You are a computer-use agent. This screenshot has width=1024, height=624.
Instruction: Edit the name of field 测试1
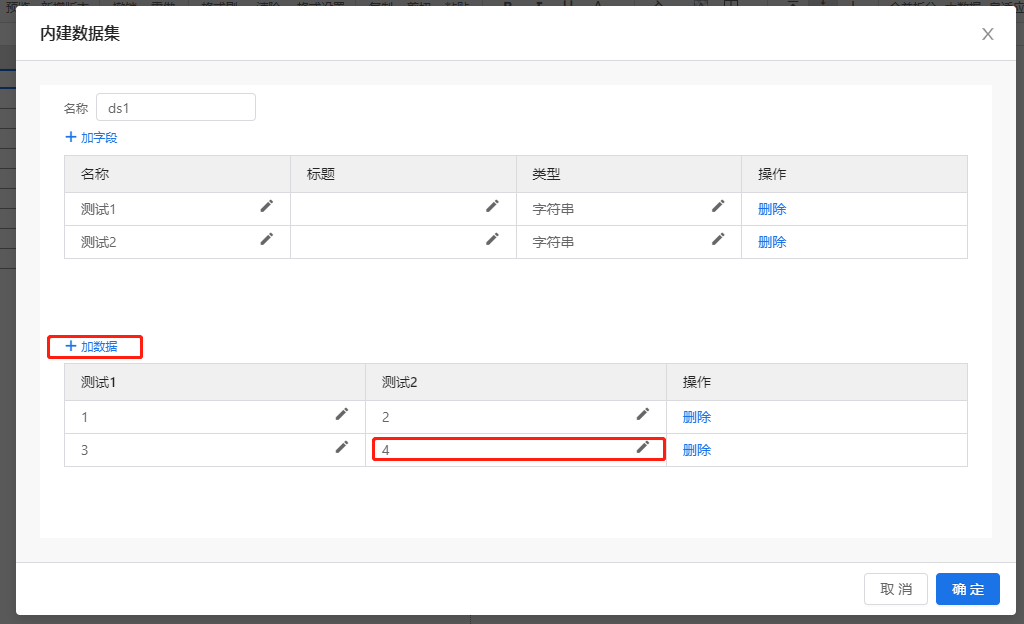click(x=266, y=206)
